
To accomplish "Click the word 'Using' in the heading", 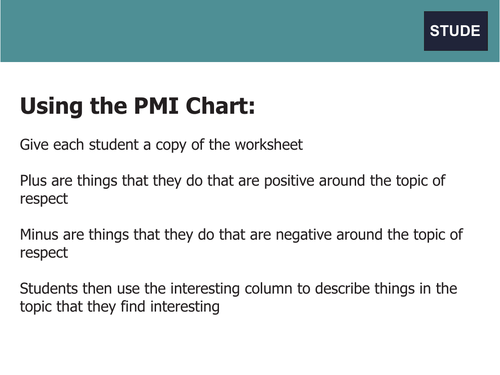I will click(x=51, y=107).
